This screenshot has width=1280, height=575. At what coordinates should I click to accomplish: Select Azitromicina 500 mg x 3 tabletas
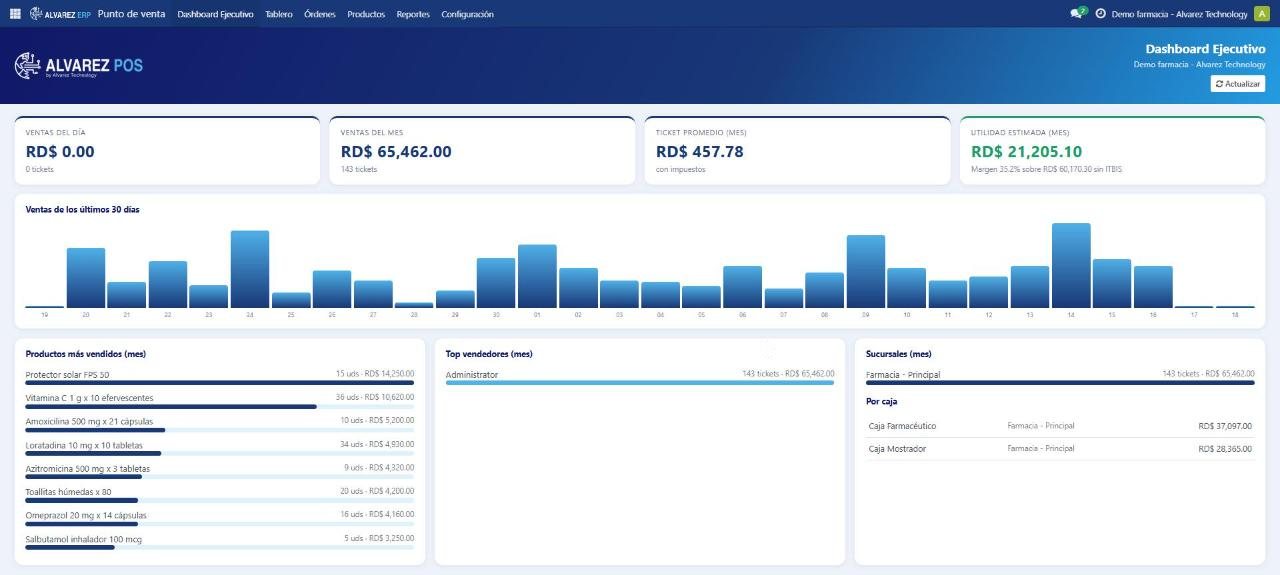point(88,468)
